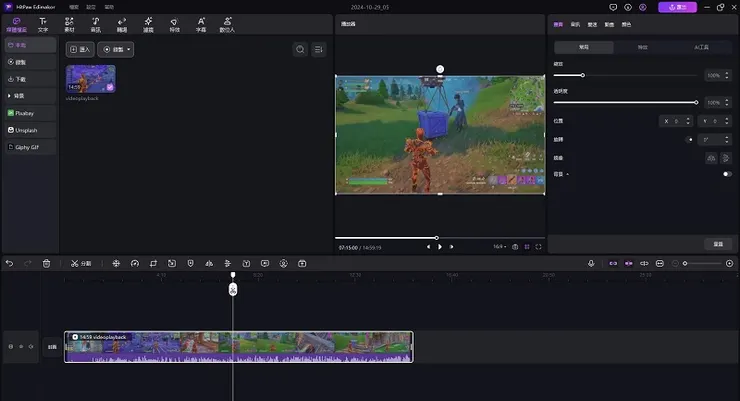Switch to the Audio tab in properties panel
The height and width of the screenshot is (401, 740).
575,23
